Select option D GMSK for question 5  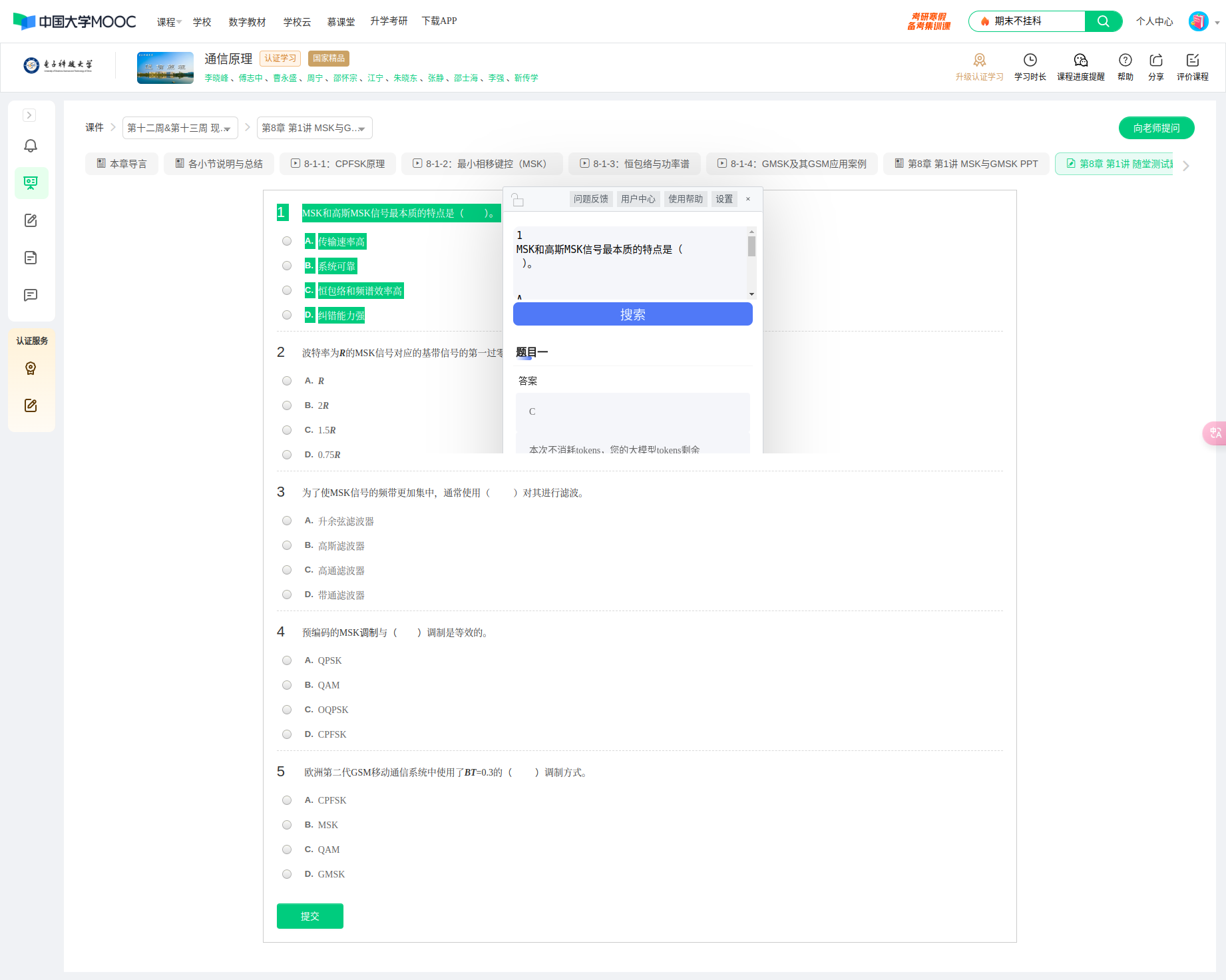(x=287, y=874)
